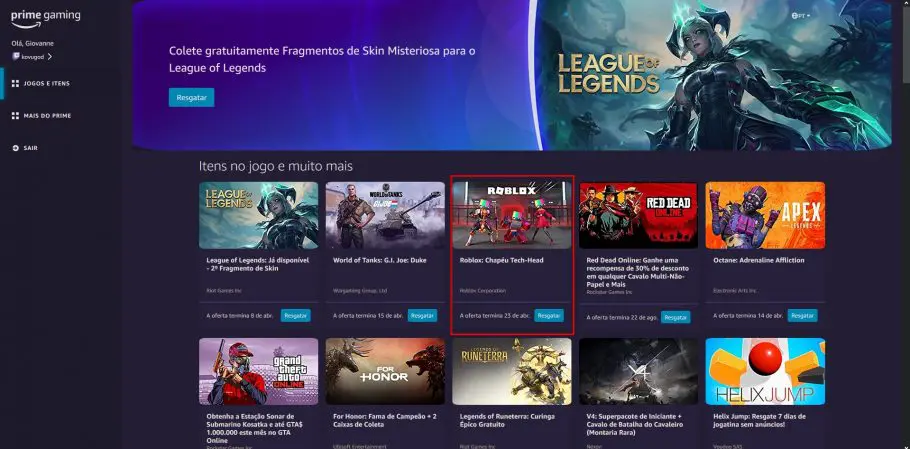Open the V4 offer thumbnail
Viewport: 910px width, 449px height.
click(638, 371)
